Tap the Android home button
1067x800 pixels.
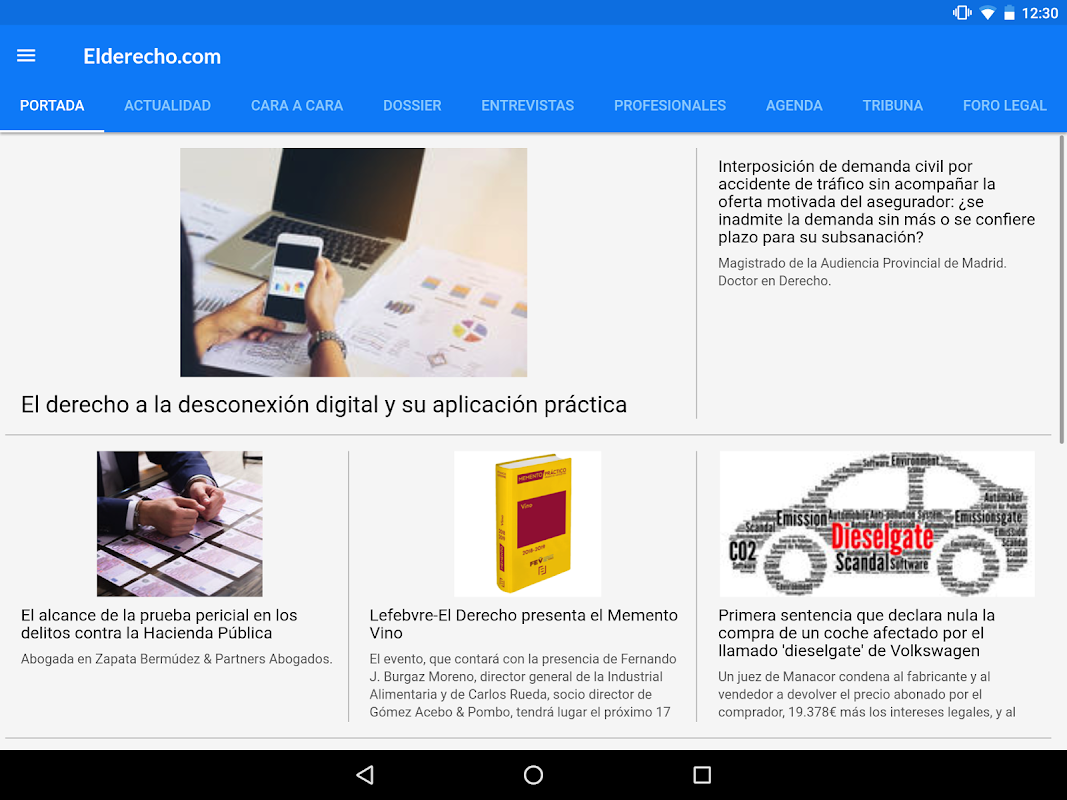point(534,775)
